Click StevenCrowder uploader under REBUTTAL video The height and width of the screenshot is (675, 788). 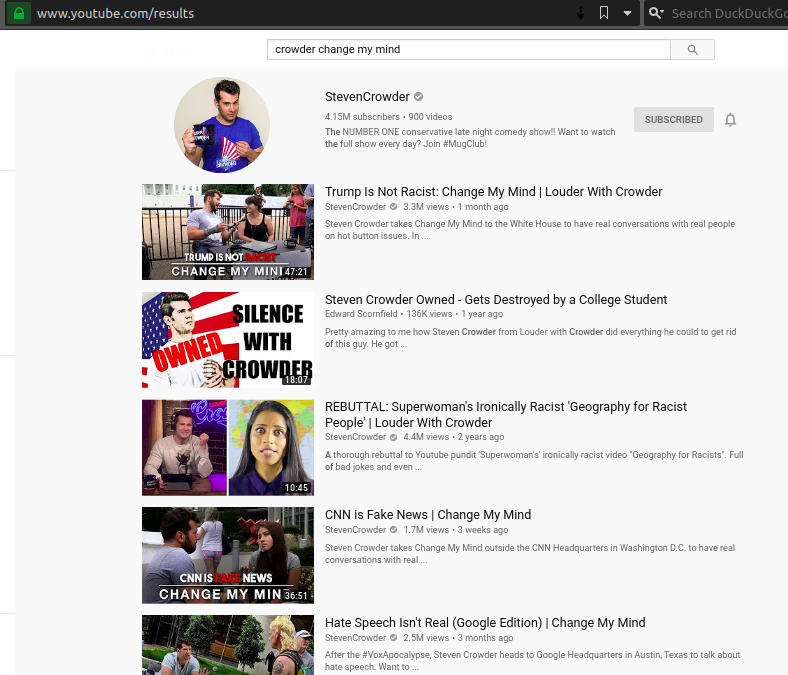coord(355,437)
